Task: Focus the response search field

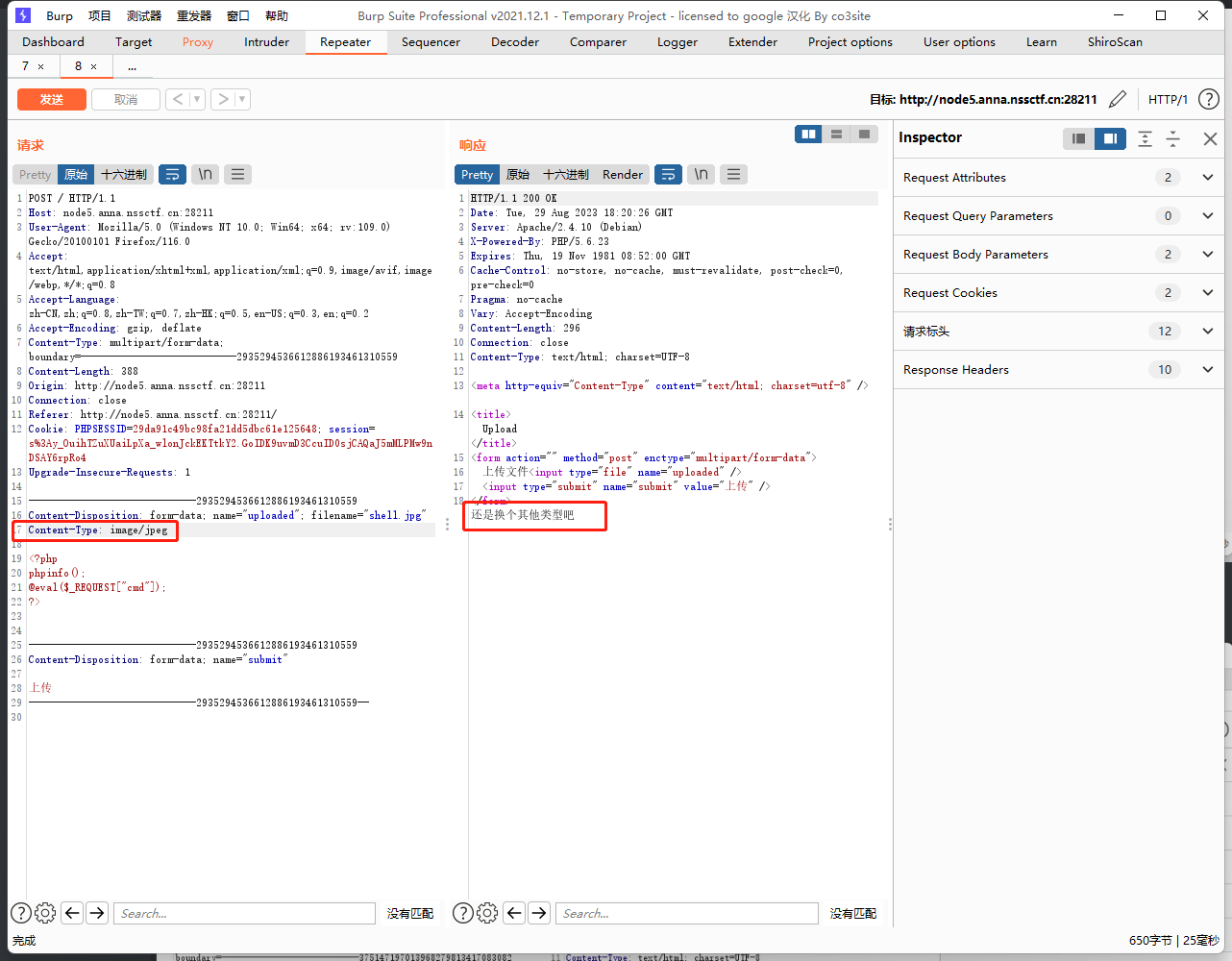Action: pyautogui.click(x=686, y=913)
